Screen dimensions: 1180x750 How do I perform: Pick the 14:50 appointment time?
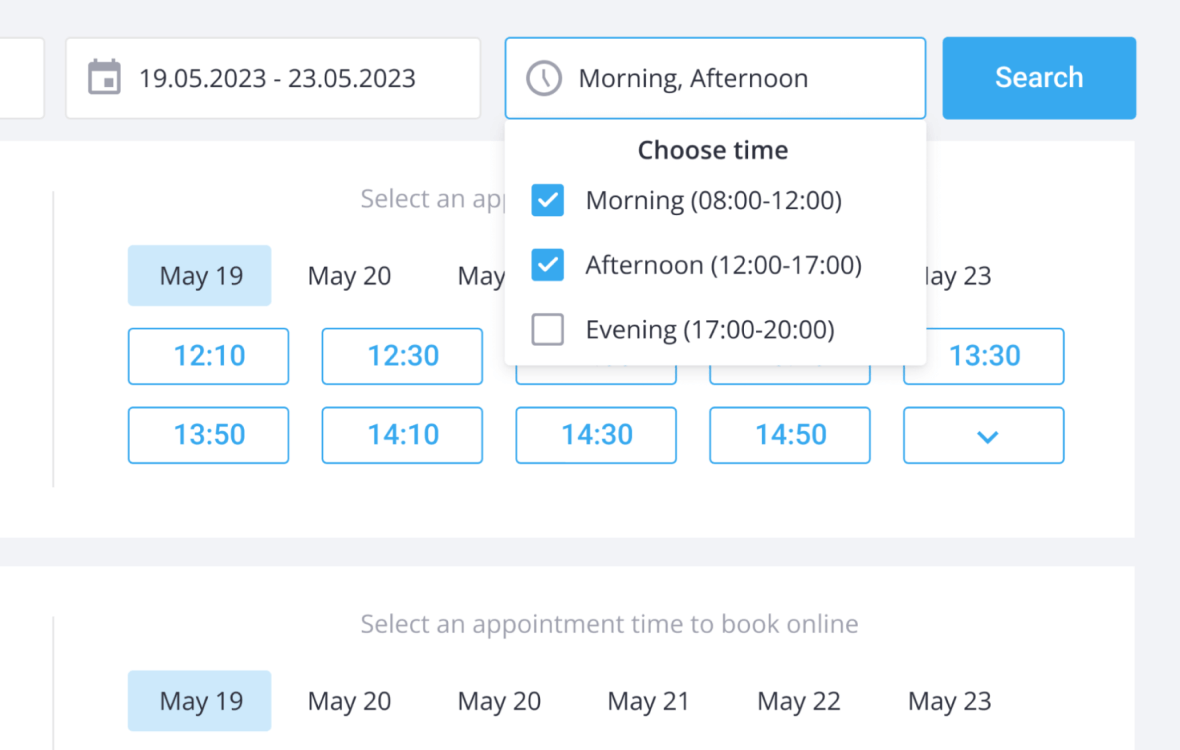[789, 436]
